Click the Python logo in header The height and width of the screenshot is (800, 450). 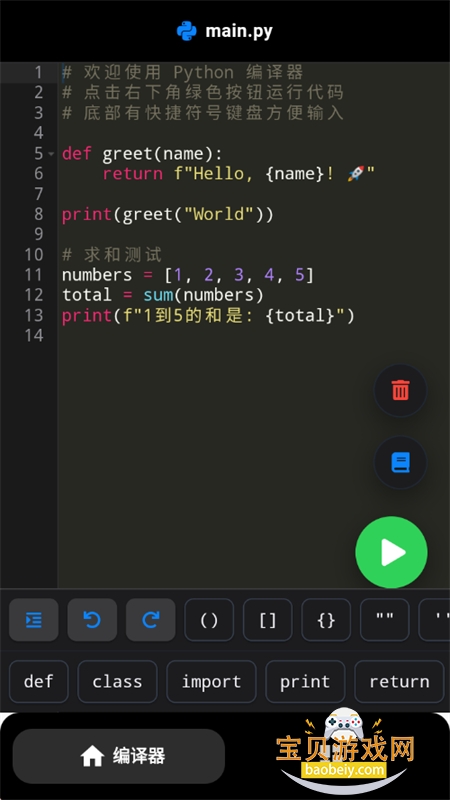click(x=187, y=31)
